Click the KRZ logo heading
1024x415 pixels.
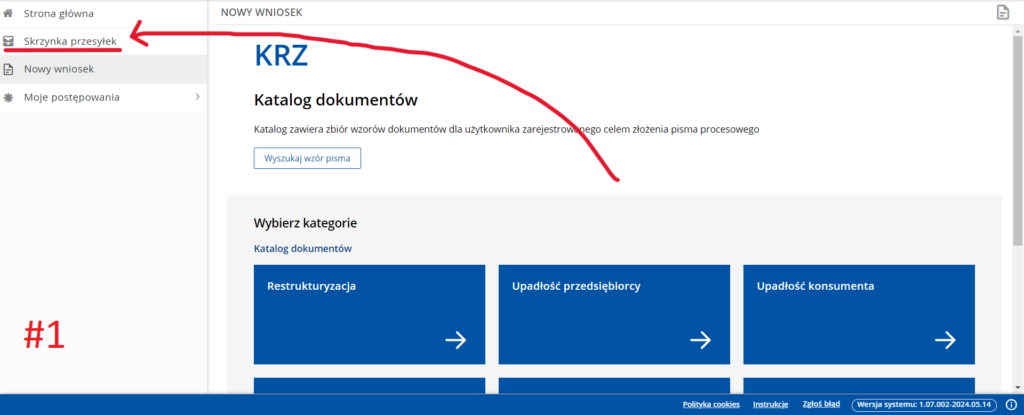click(281, 56)
